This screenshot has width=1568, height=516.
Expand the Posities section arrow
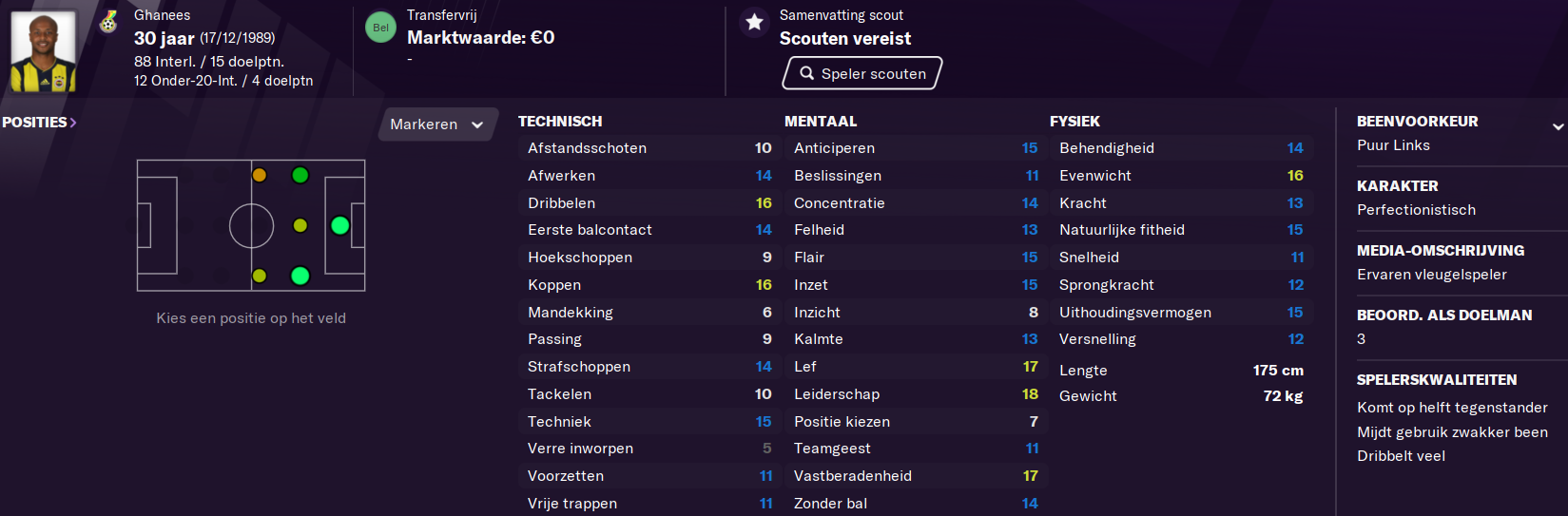73,123
